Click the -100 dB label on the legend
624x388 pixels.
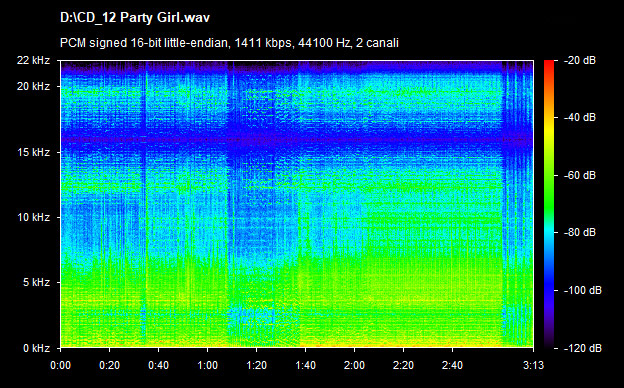(x=583, y=291)
